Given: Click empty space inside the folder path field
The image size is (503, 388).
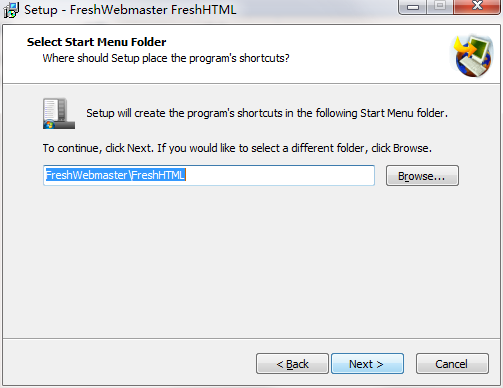Looking at the screenshot, I should tap(280, 175).
